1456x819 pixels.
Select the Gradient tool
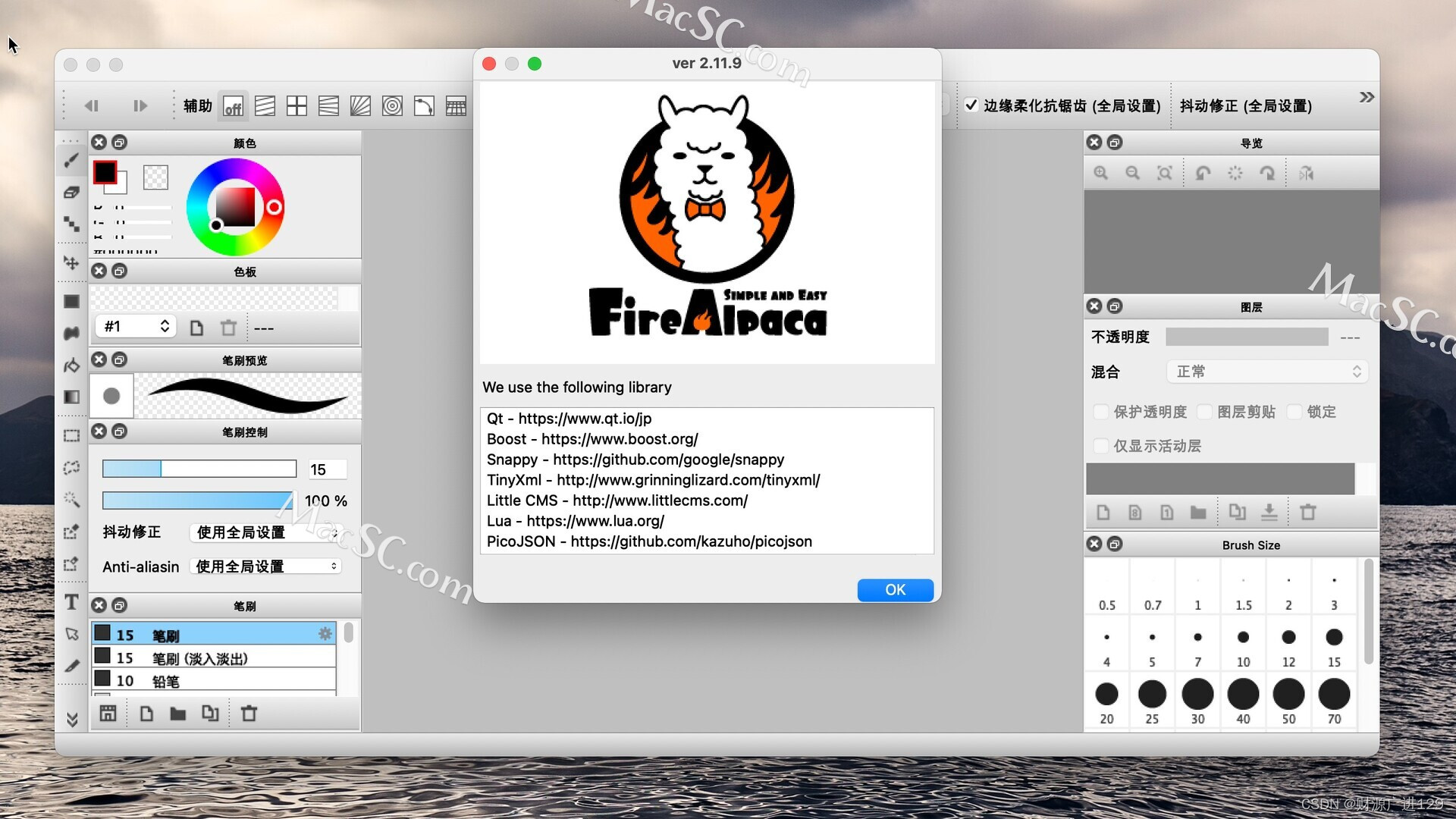pyautogui.click(x=71, y=397)
